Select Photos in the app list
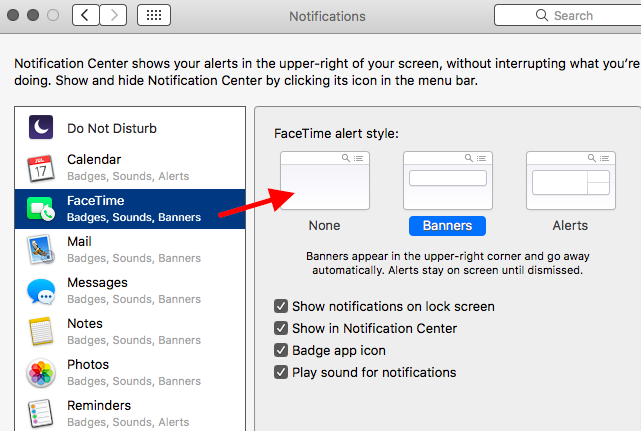The width and height of the screenshot is (641, 431). (x=130, y=372)
